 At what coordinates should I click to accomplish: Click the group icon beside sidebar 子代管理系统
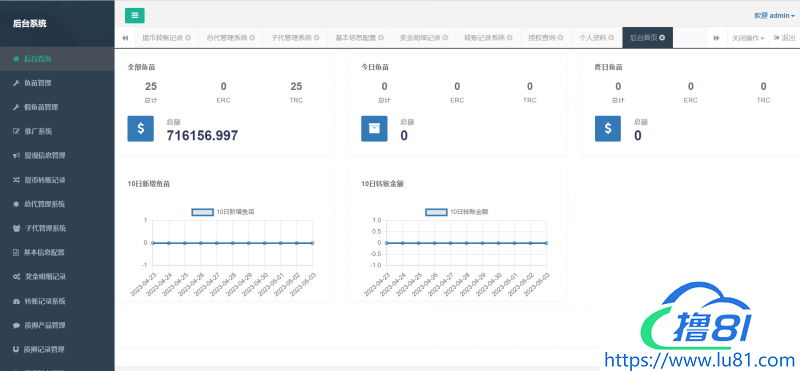click(x=16, y=228)
